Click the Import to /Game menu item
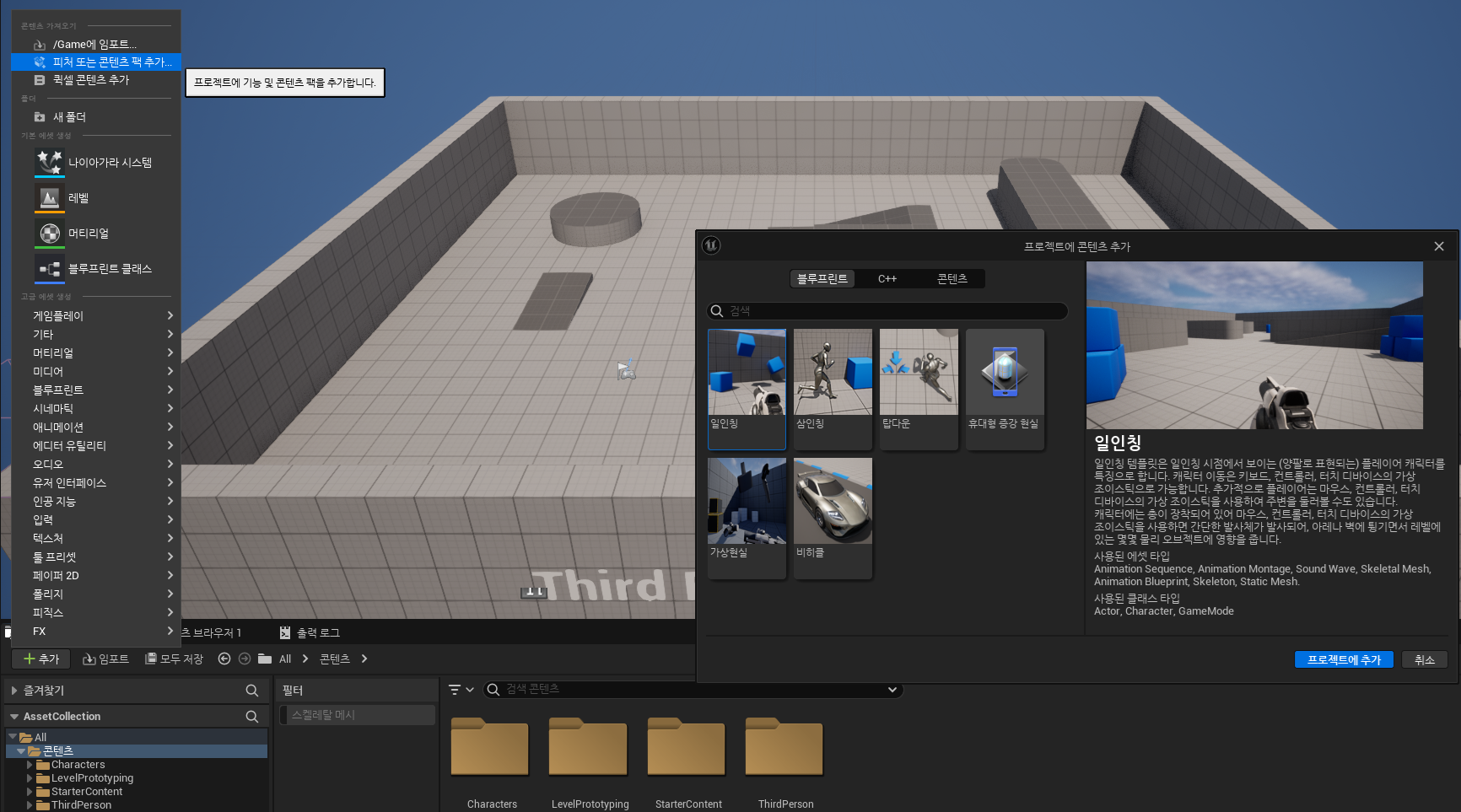Screen dimensions: 1461x812 click(x=95, y=44)
